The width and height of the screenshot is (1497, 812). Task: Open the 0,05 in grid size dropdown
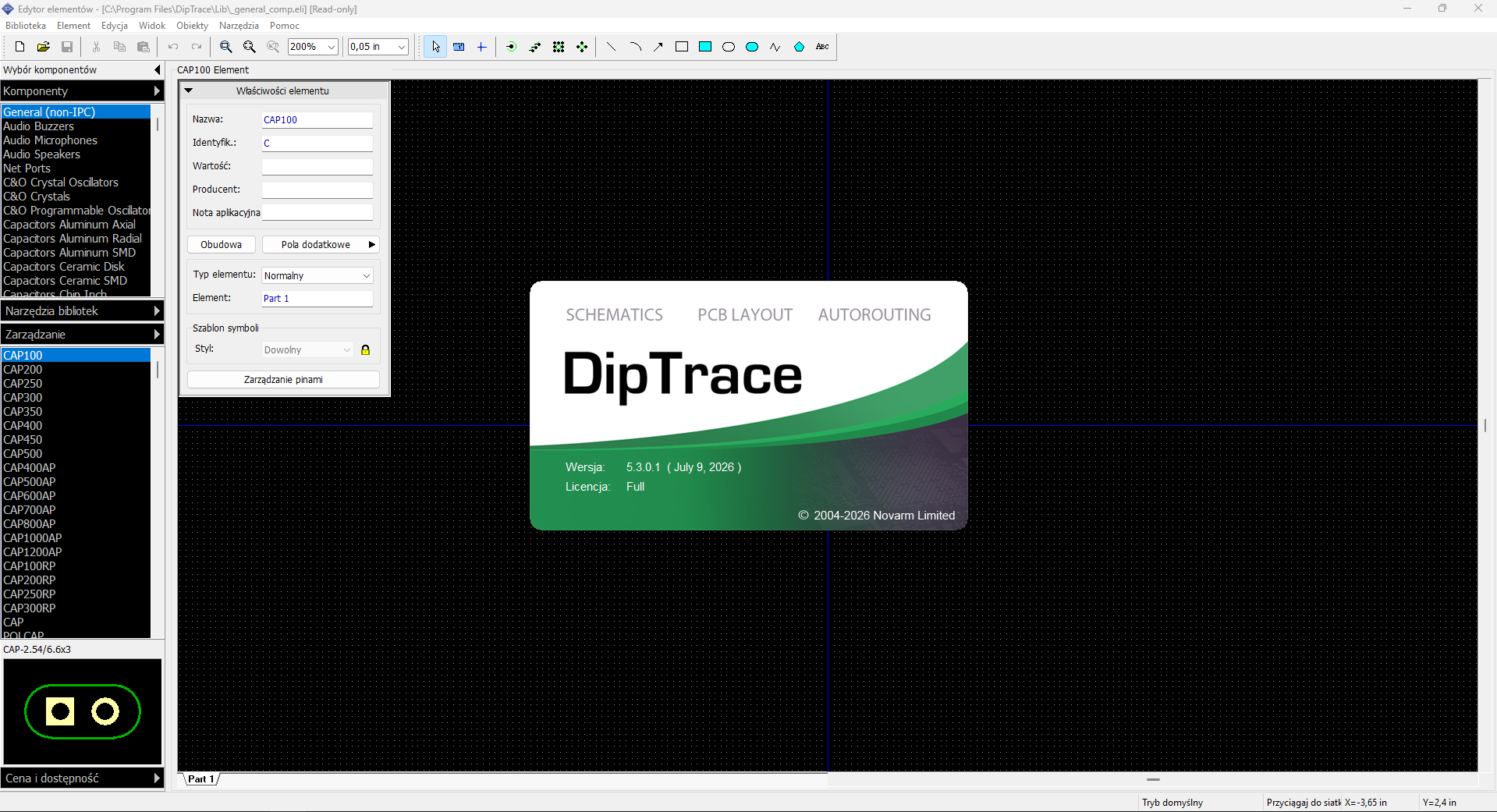(x=402, y=47)
